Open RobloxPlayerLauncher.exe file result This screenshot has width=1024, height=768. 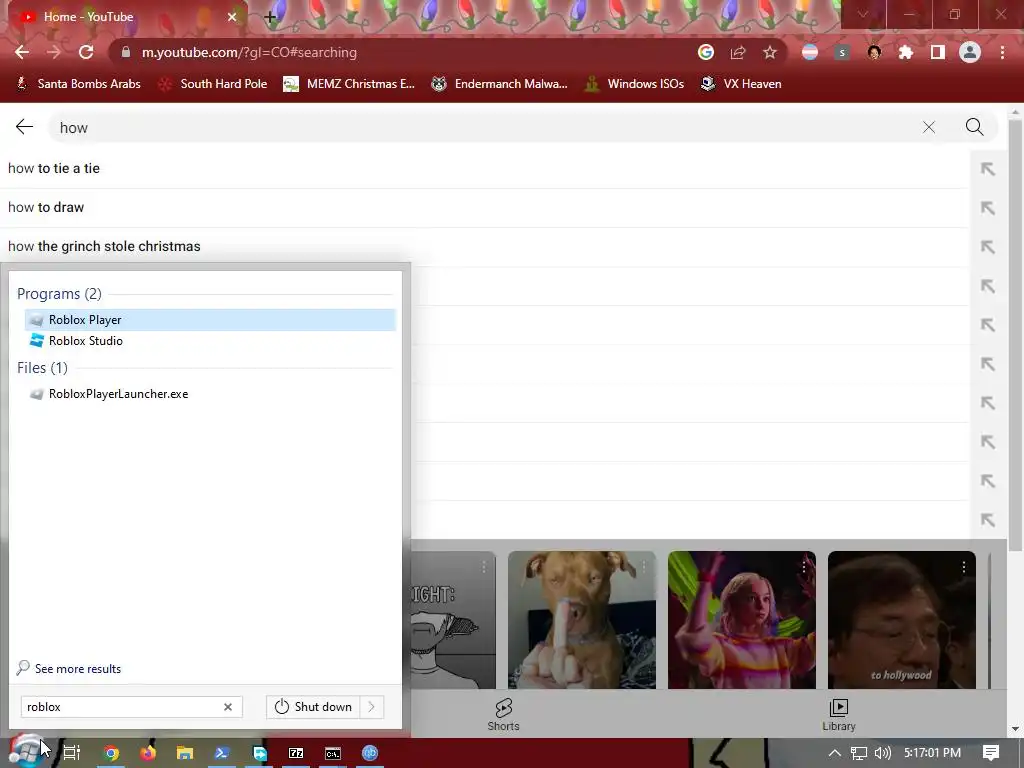(x=210, y=394)
